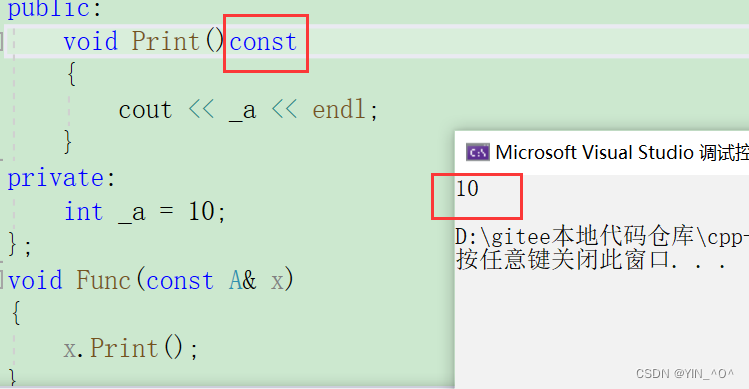Click the value 10 in member initializer
749x389 pixels.
tap(202, 211)
